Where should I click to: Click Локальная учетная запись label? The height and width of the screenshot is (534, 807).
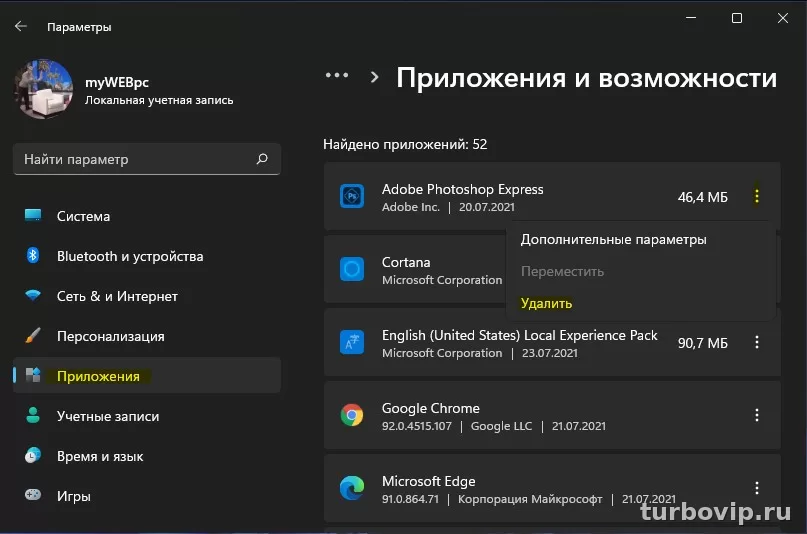click(x=159, y=100)
